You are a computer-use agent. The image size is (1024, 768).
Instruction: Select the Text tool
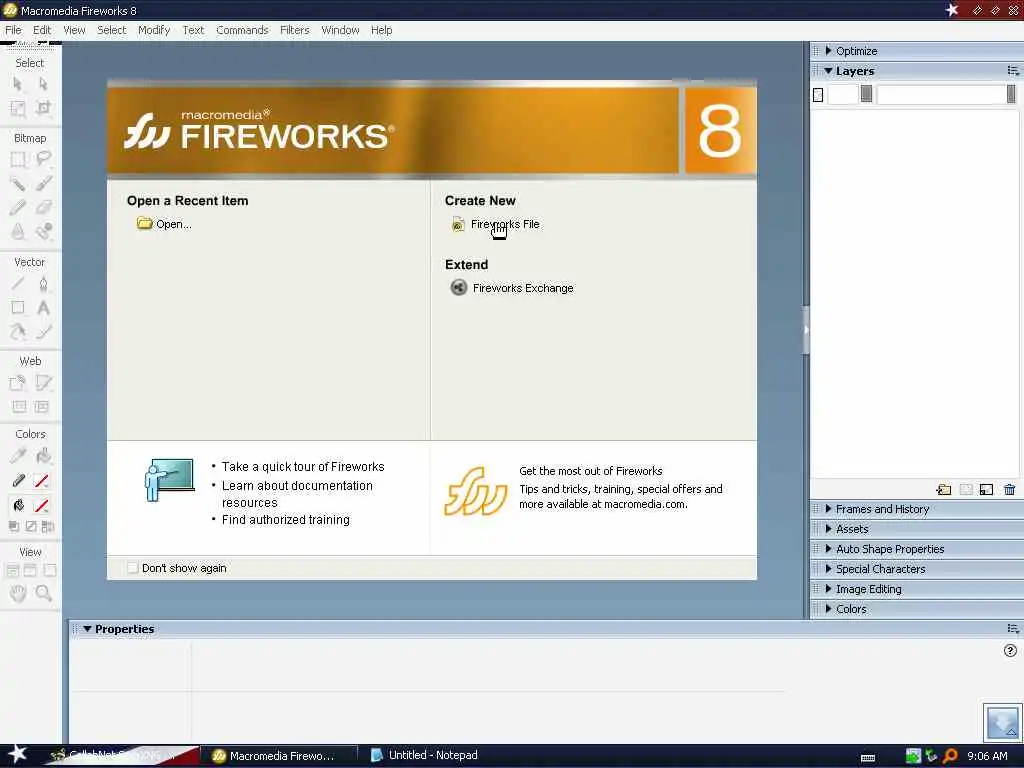point(43,308)
